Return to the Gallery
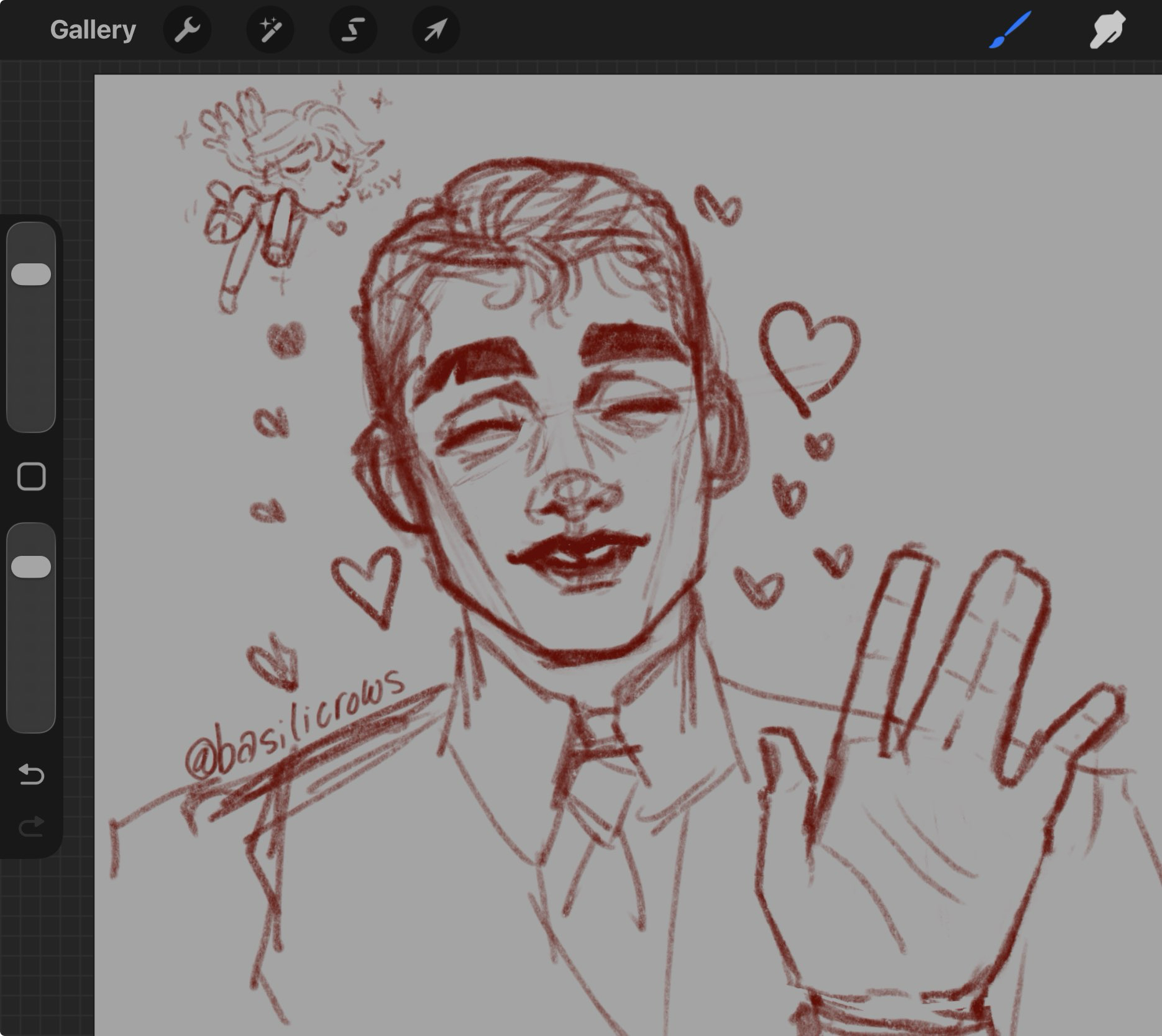This screenshot has width=1162, height=1036. click(93, 30)
